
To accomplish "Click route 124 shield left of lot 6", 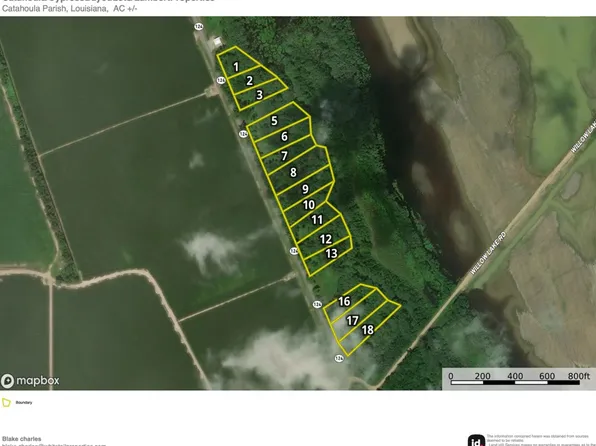I will [243, 134].
